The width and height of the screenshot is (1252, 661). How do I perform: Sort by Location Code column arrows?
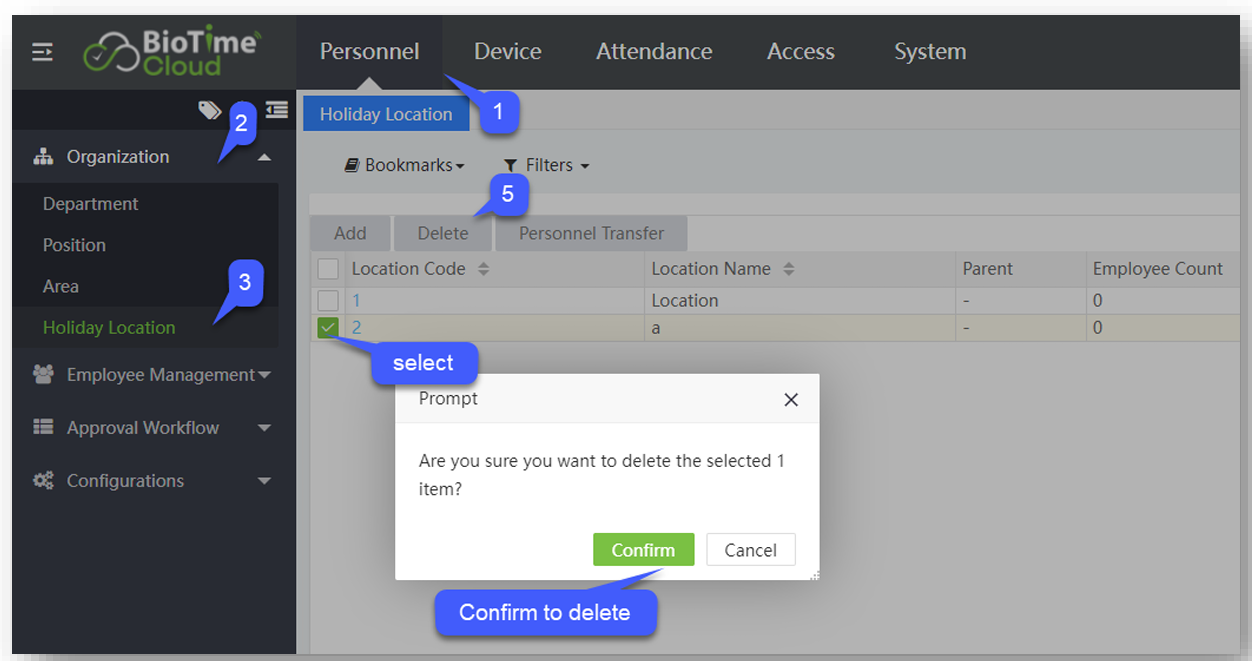click(484, 269)
